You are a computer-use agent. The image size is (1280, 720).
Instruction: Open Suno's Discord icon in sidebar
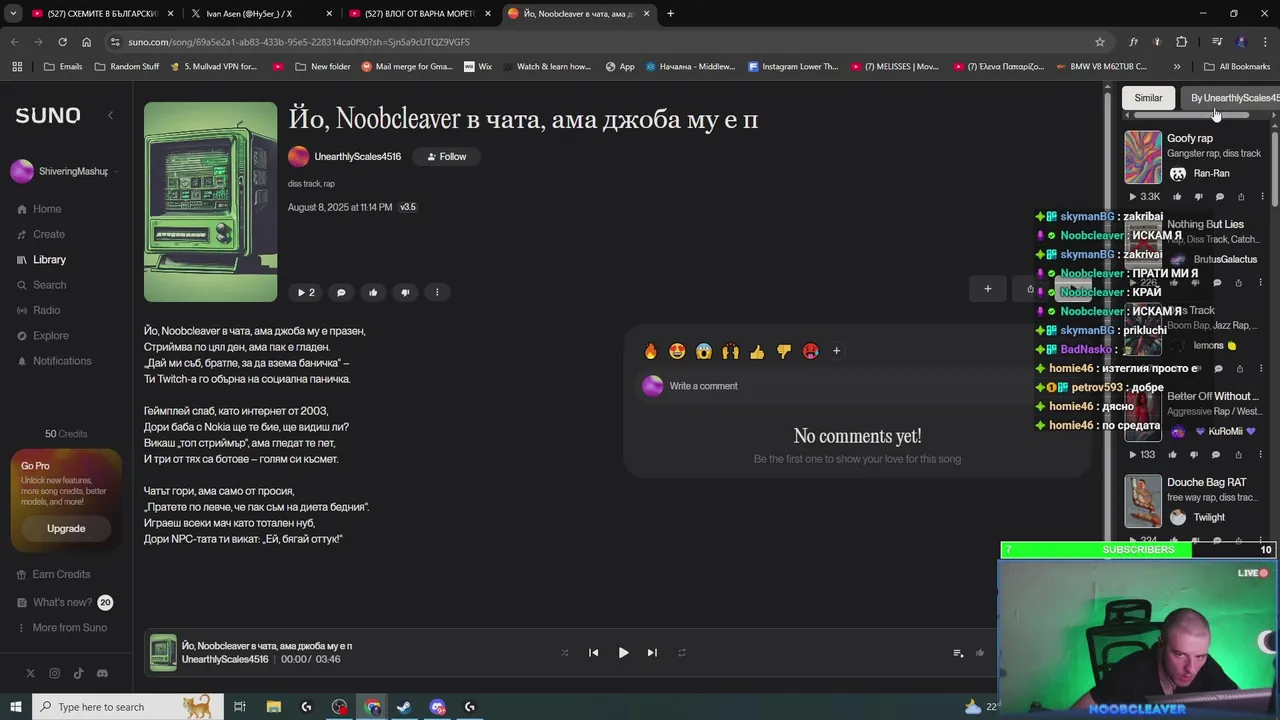click(x=102, y=674)
